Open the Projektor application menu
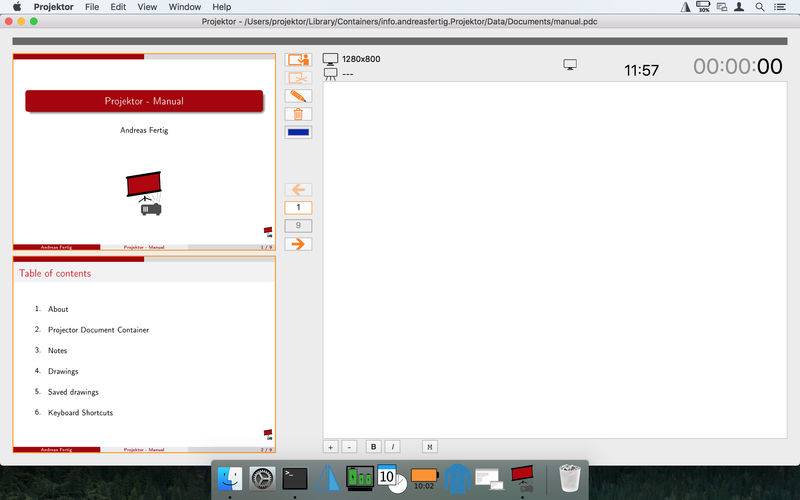Viewport: 800px width, 500px height. (54, 7)
